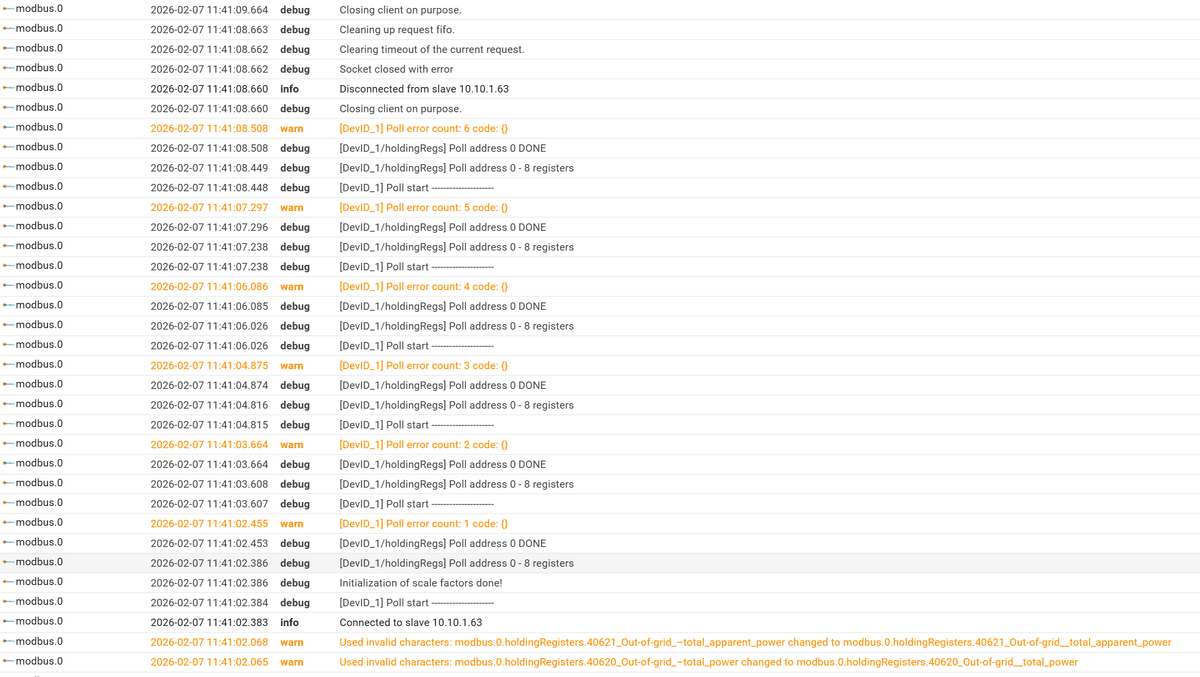Select the "Poll error count: 5" warning message
1200x677 pixels.
[x=423, y=208]
